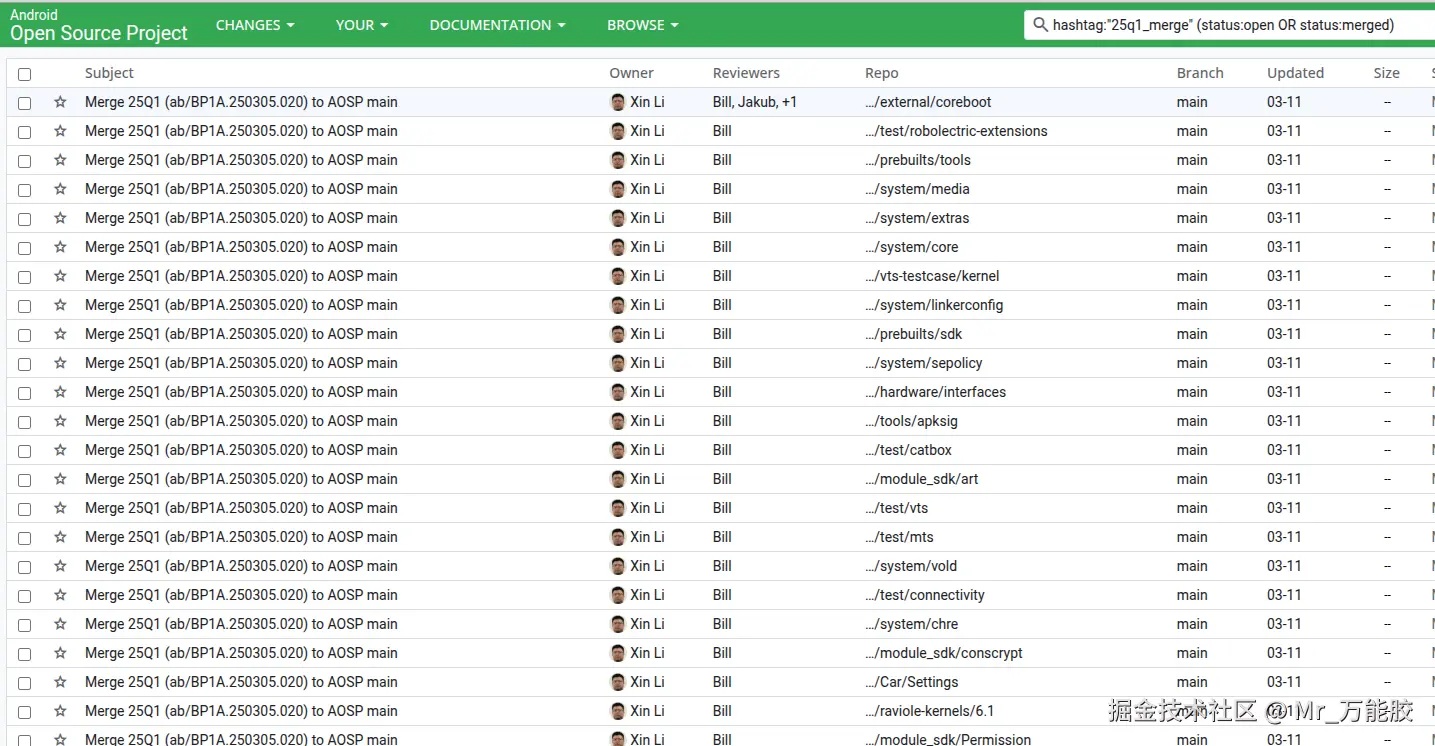This screenshot has height=746, width=1435.
Task: Click reviewers Bill, Jakub, +1
Action: click(755, 102)
